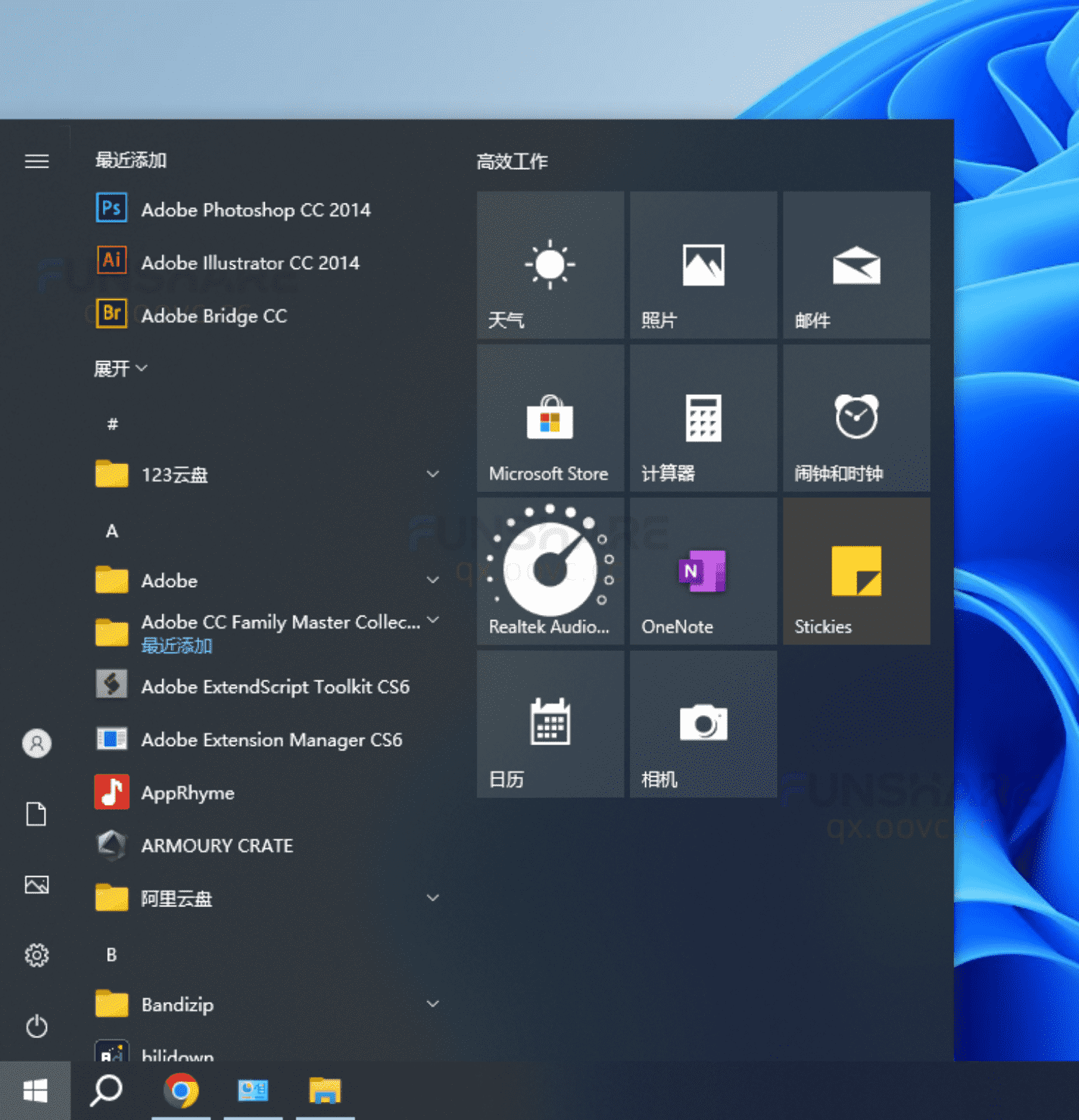Launch Google Chrome from taskbar
This screenshot has height=1120, width=1079.
181,1091
